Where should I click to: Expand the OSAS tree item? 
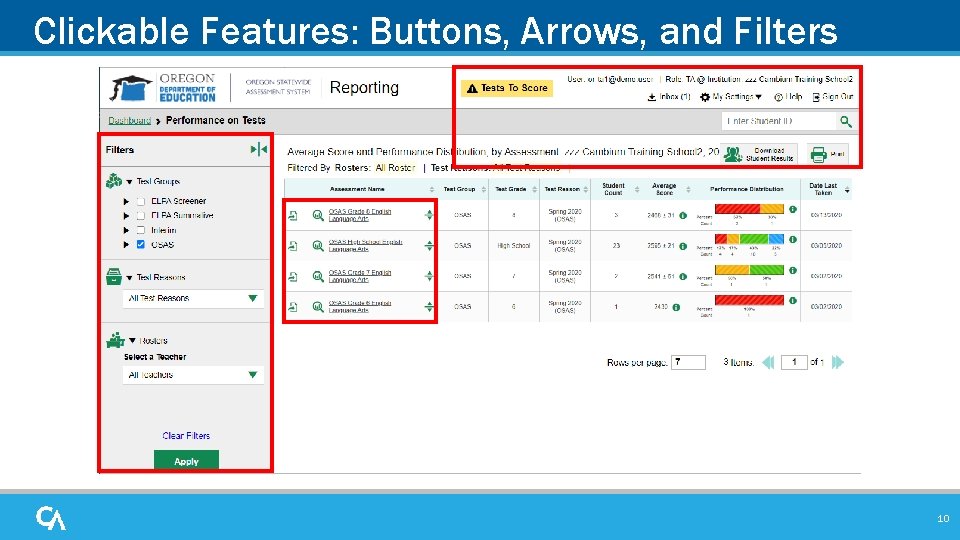click(x=126, y=244)
